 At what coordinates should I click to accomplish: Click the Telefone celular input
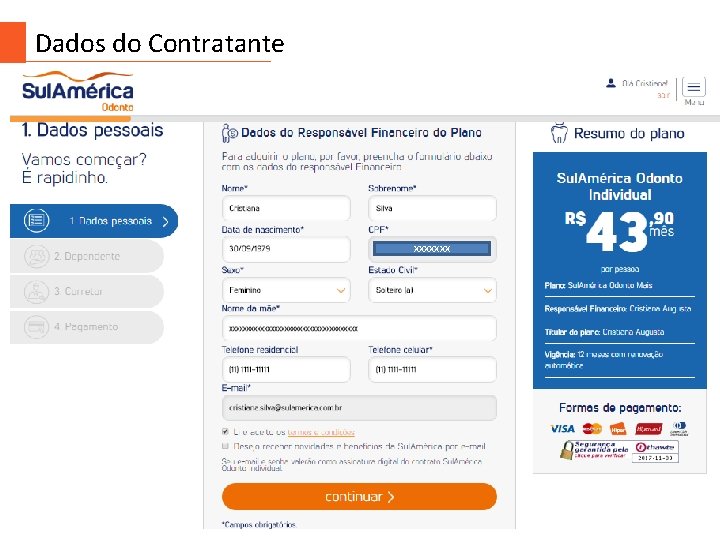tap(432, 369)
